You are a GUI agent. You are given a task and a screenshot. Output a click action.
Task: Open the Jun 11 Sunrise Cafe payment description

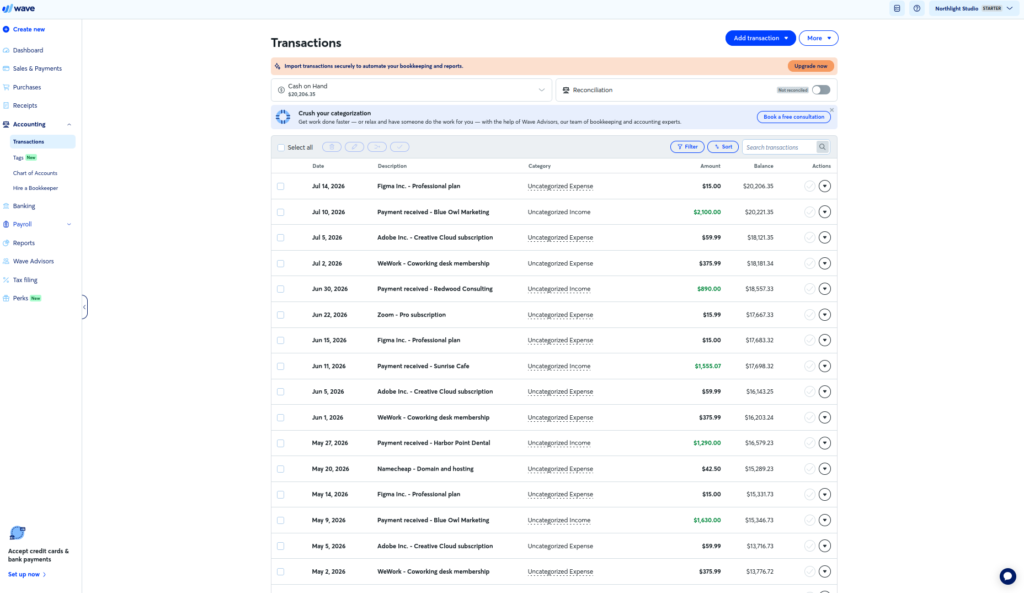coord(423,366)
